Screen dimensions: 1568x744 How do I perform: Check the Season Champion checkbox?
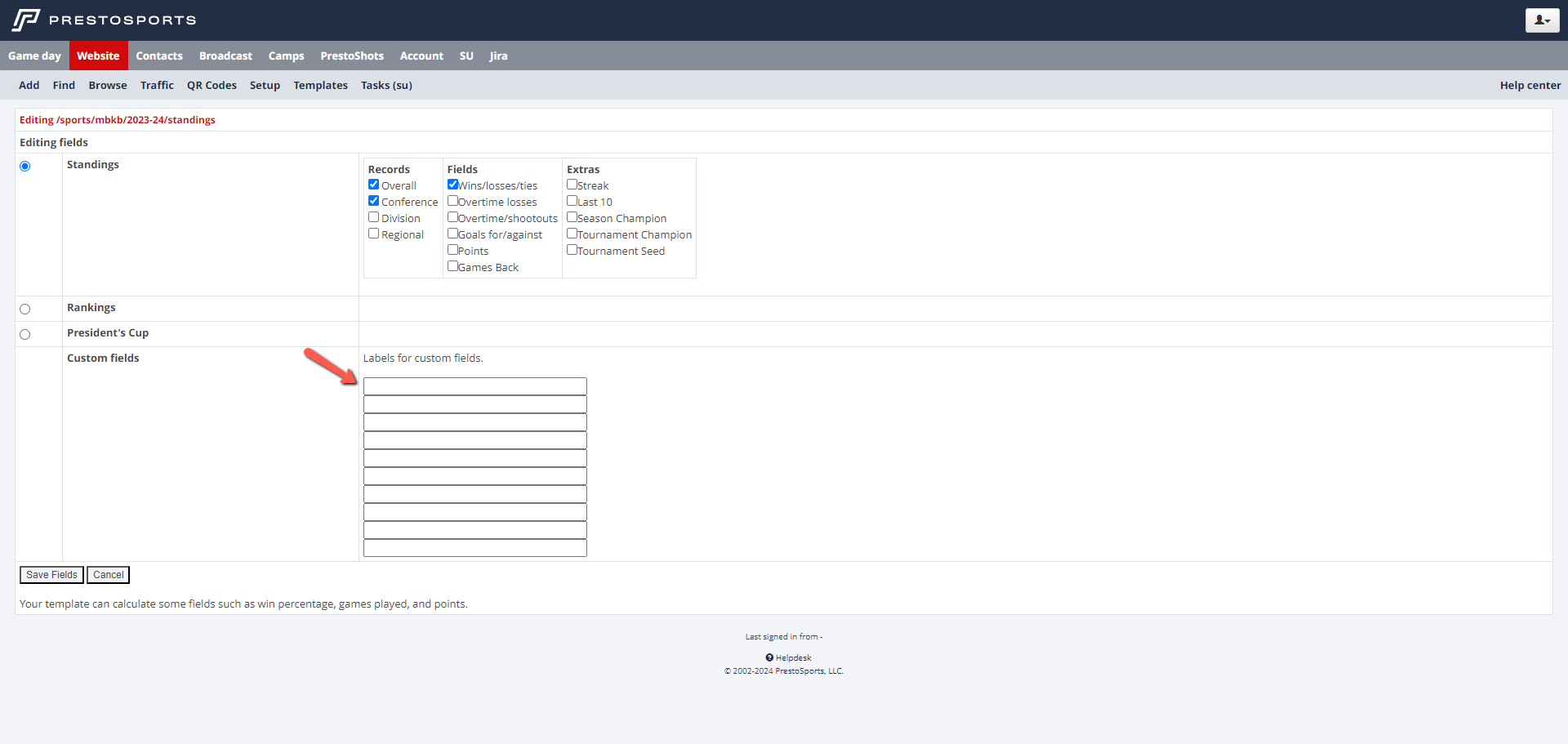point(572,217)
